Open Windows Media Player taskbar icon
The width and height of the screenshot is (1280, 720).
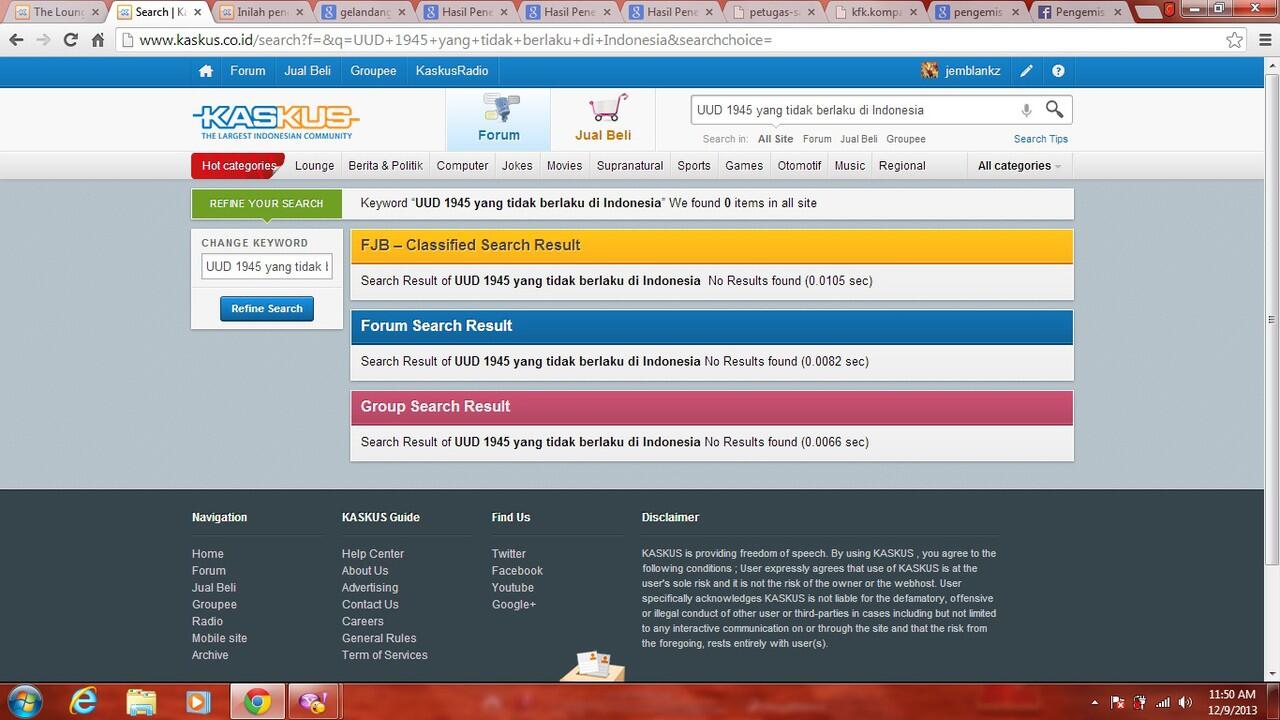point(199,702)
